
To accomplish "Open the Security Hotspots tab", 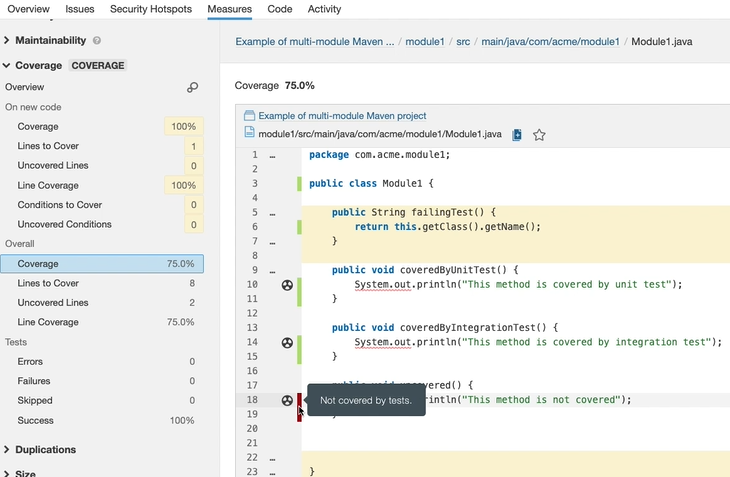I will 151,9.
